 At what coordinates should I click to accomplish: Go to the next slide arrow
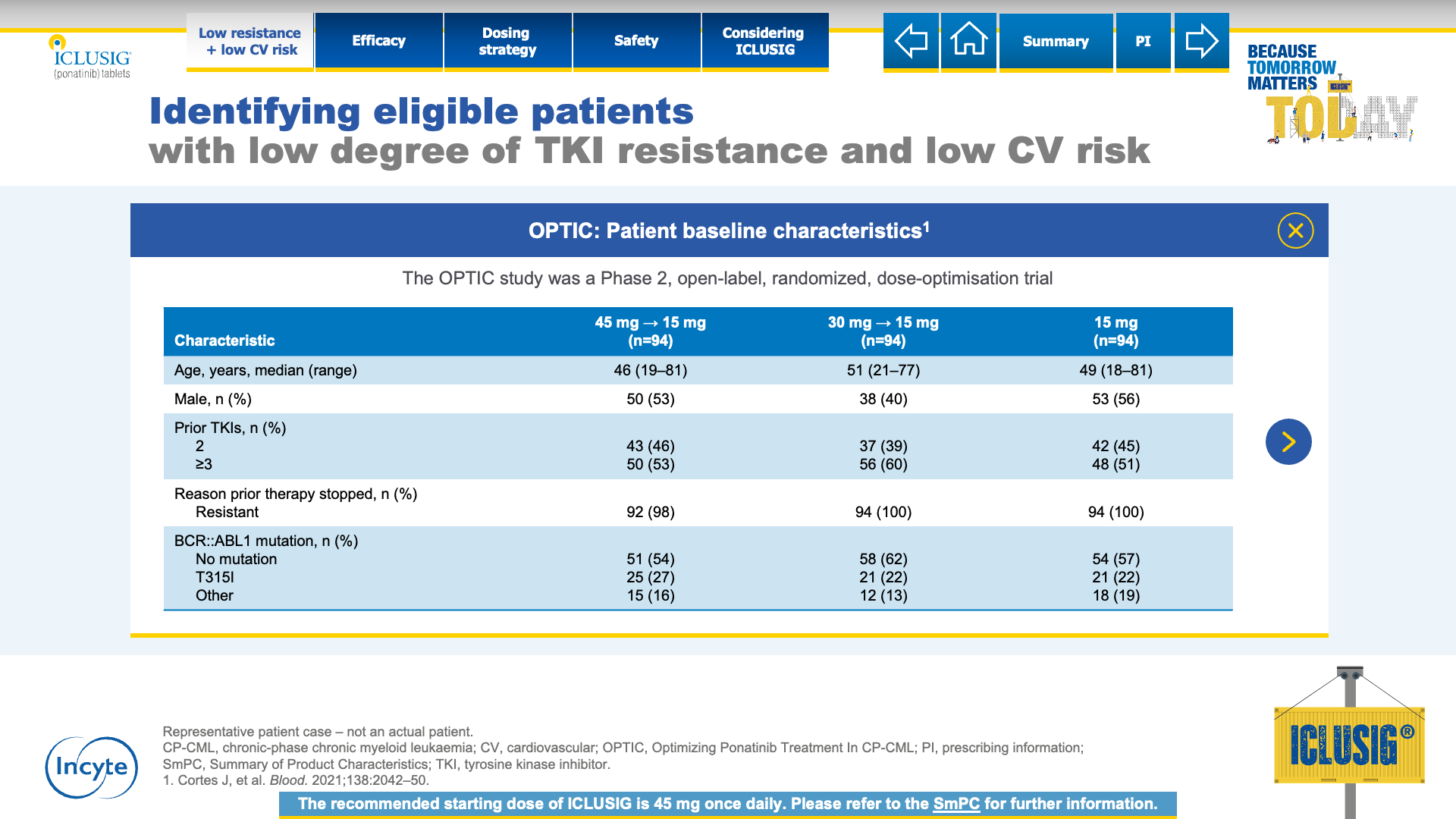click(x=1201, y=41)
